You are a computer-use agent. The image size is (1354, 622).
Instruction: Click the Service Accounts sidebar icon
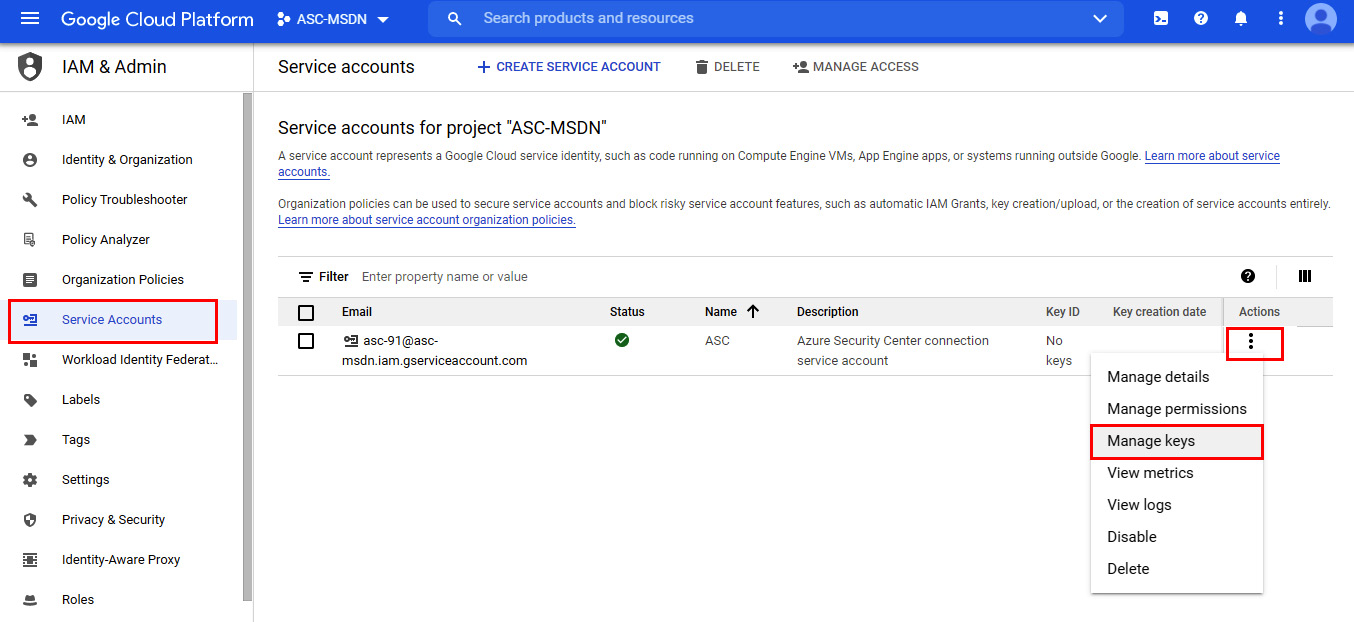click(x=30, y=320)
